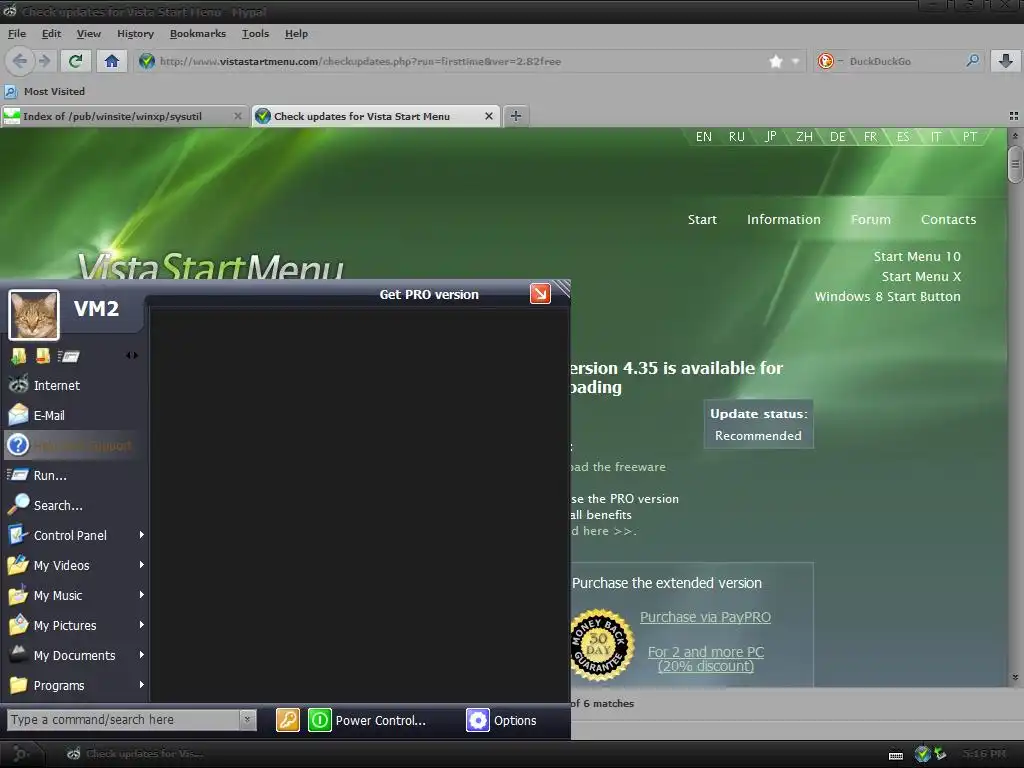Click the Purchase via PayPRO link
The width and height of the screenshot is (1024, 768).
pyautogui.click(x=705, y=617)
